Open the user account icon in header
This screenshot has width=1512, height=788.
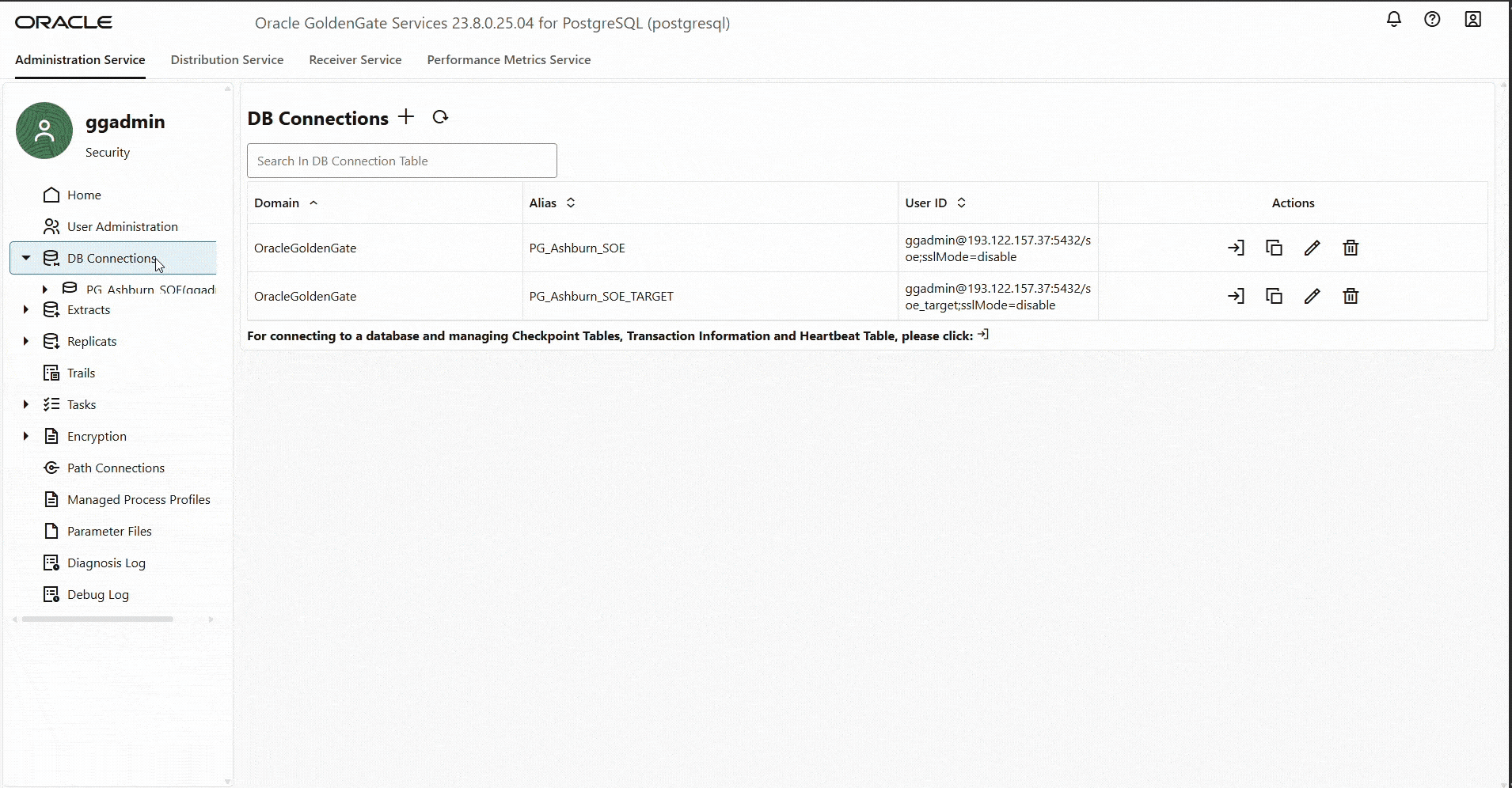point(1472,19)
